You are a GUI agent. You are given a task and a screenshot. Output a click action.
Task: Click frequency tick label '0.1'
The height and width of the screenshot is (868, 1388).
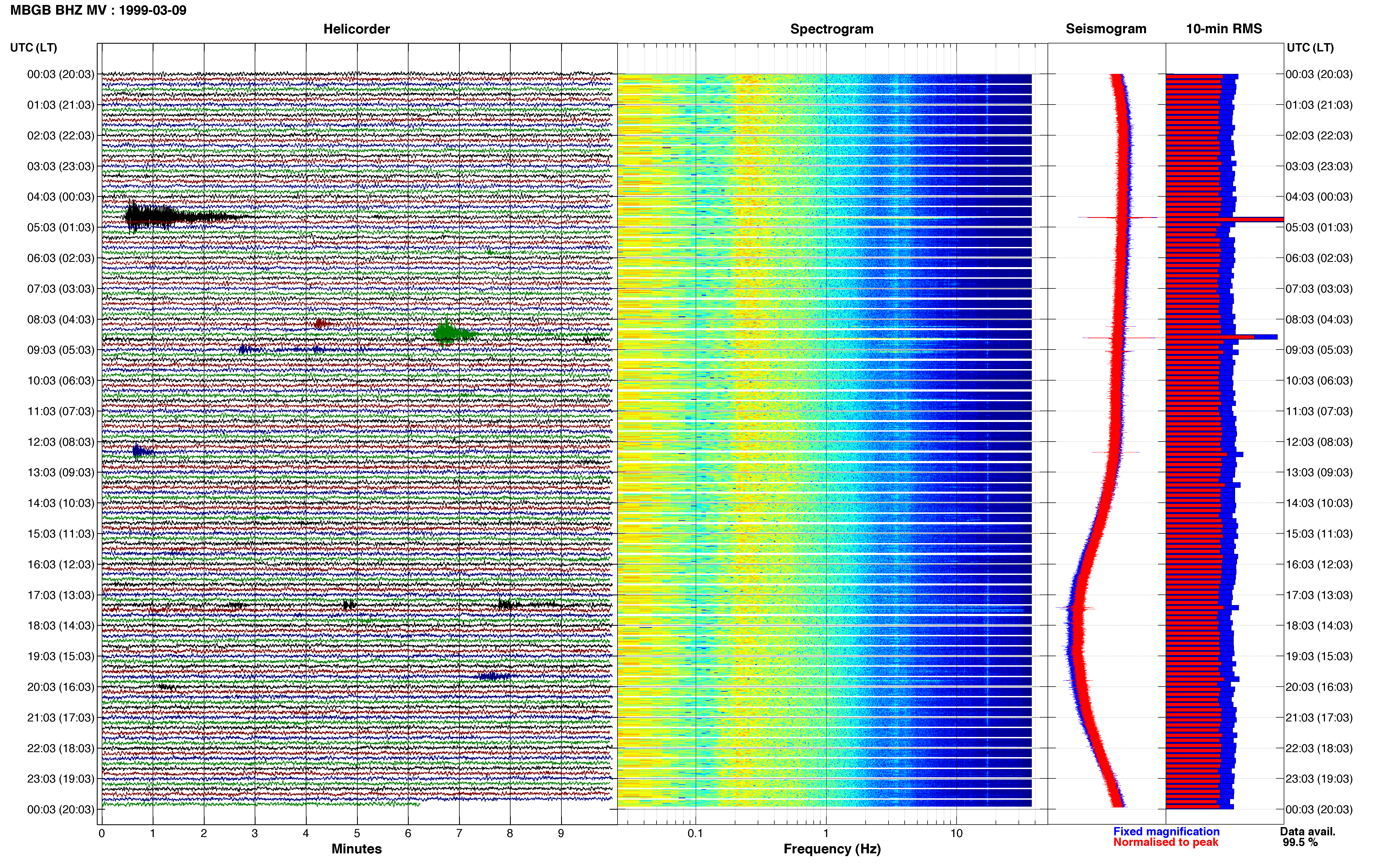tap(695, 833)
